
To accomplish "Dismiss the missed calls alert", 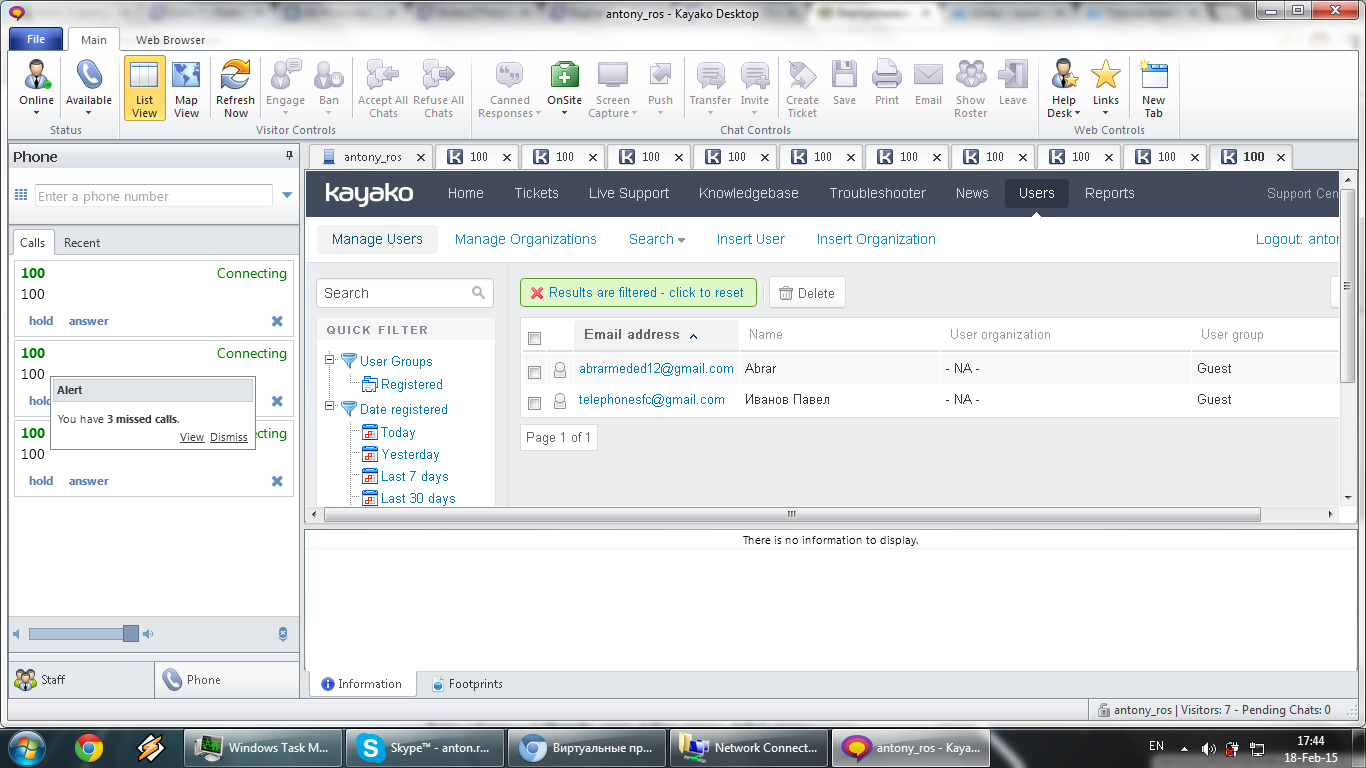I will [229, 437].
